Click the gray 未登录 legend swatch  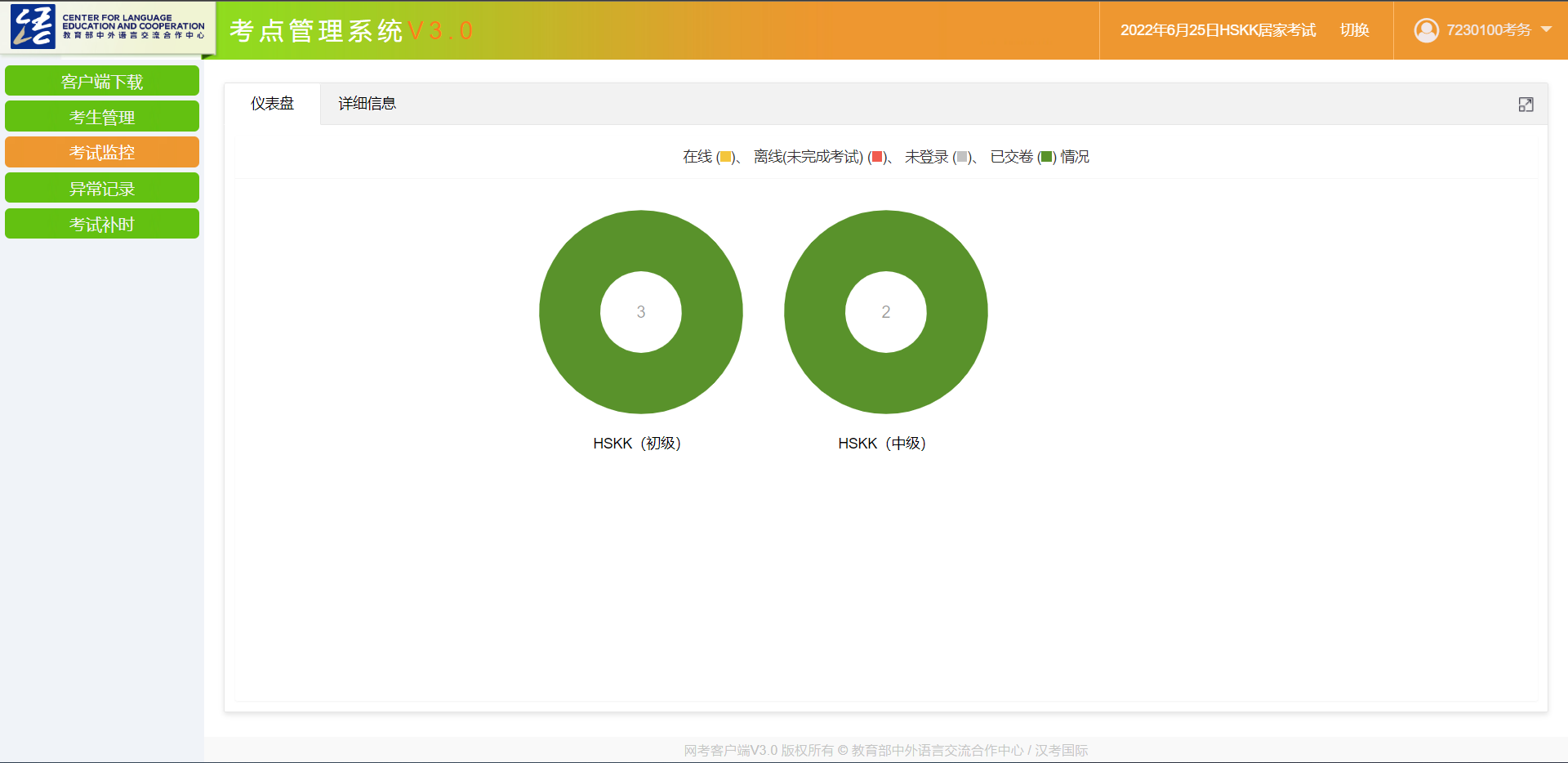tap(962, 157)
